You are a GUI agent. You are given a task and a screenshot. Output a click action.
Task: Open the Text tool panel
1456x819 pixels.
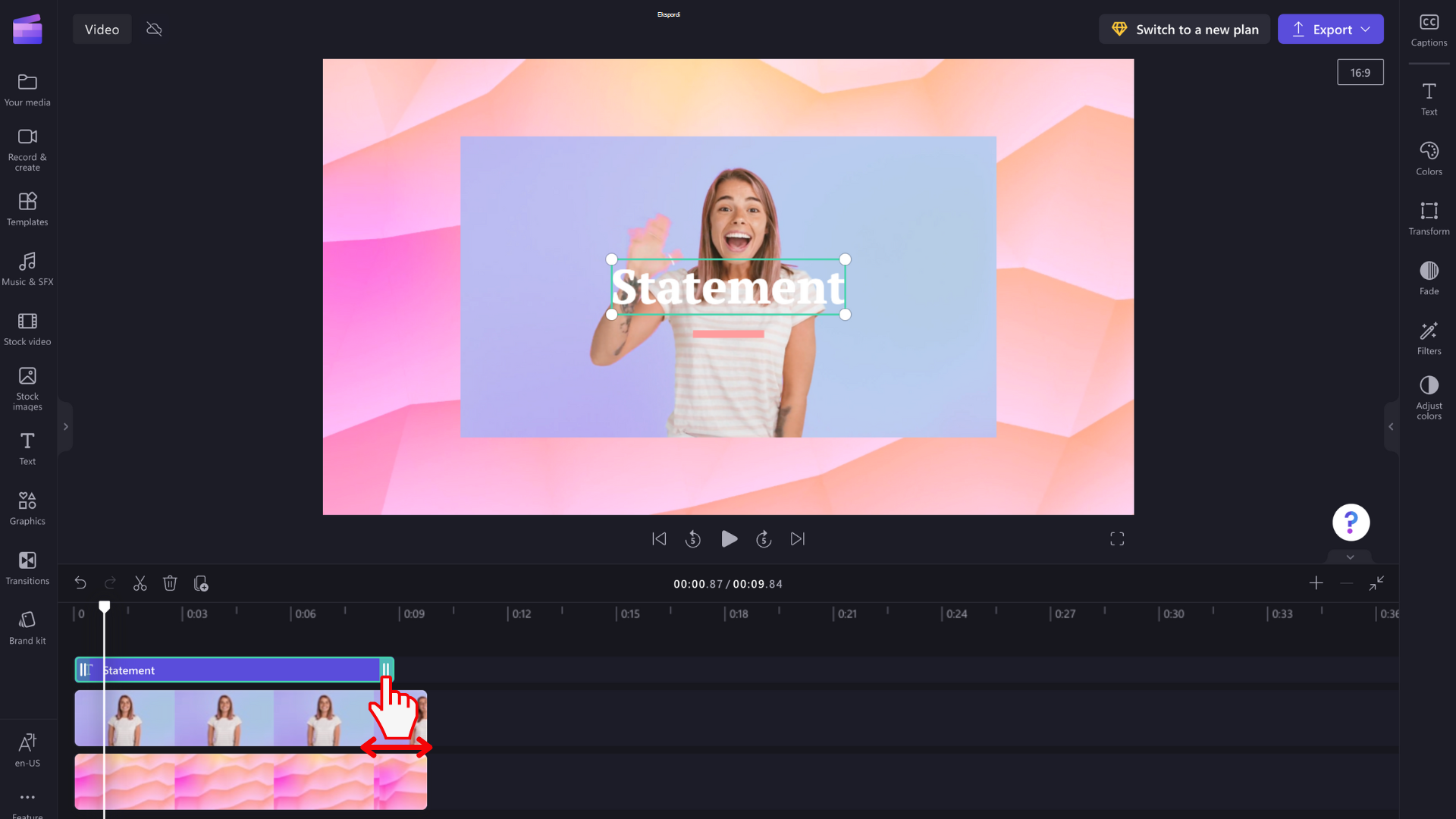[28, 448]
